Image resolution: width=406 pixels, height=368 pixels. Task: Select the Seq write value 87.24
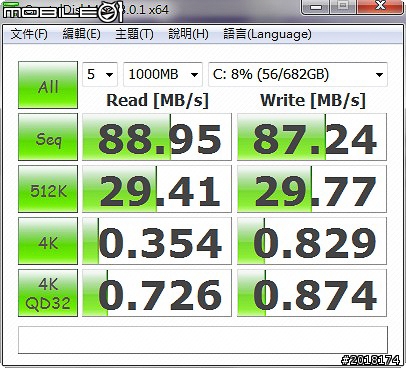312,137
